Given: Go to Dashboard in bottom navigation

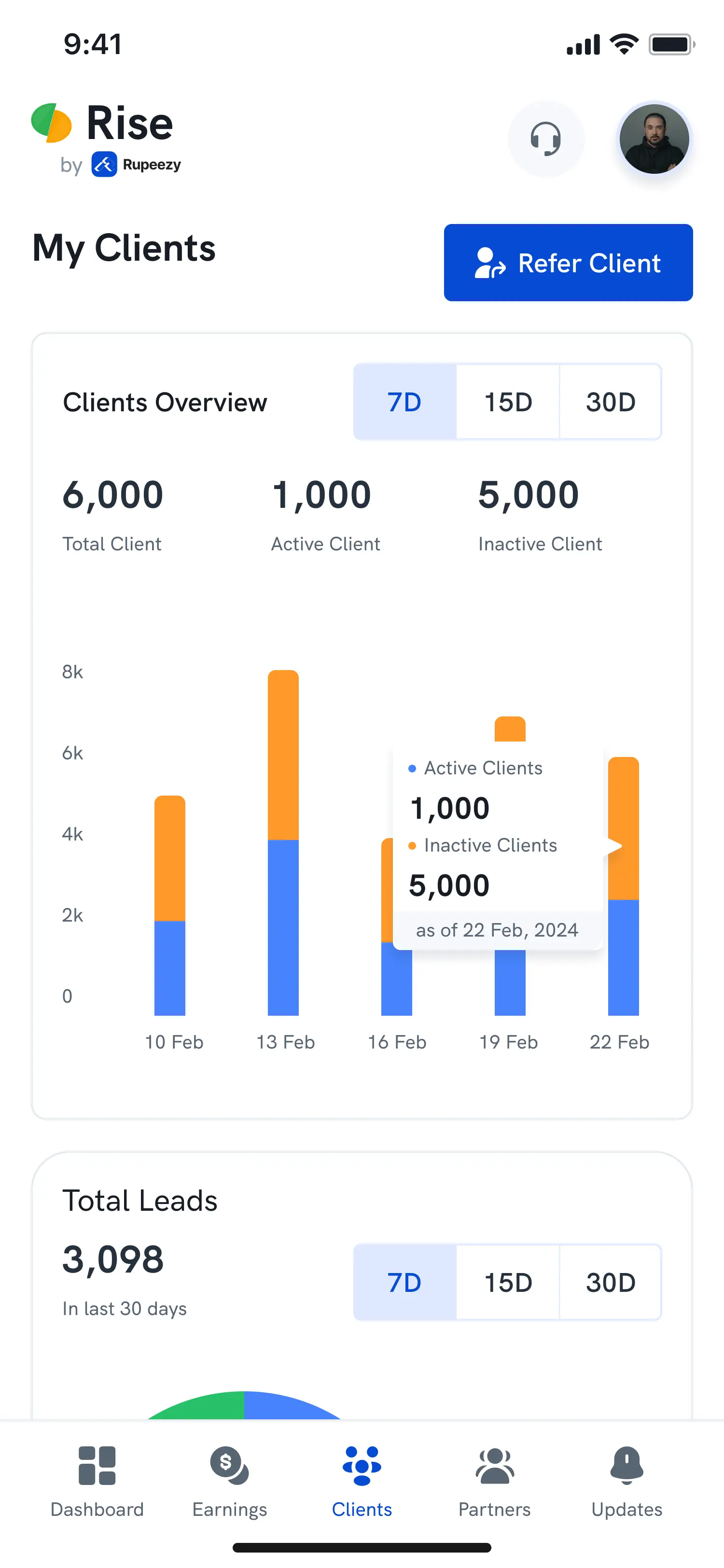Looking at the screenshot, I should tap(97, 1482).
